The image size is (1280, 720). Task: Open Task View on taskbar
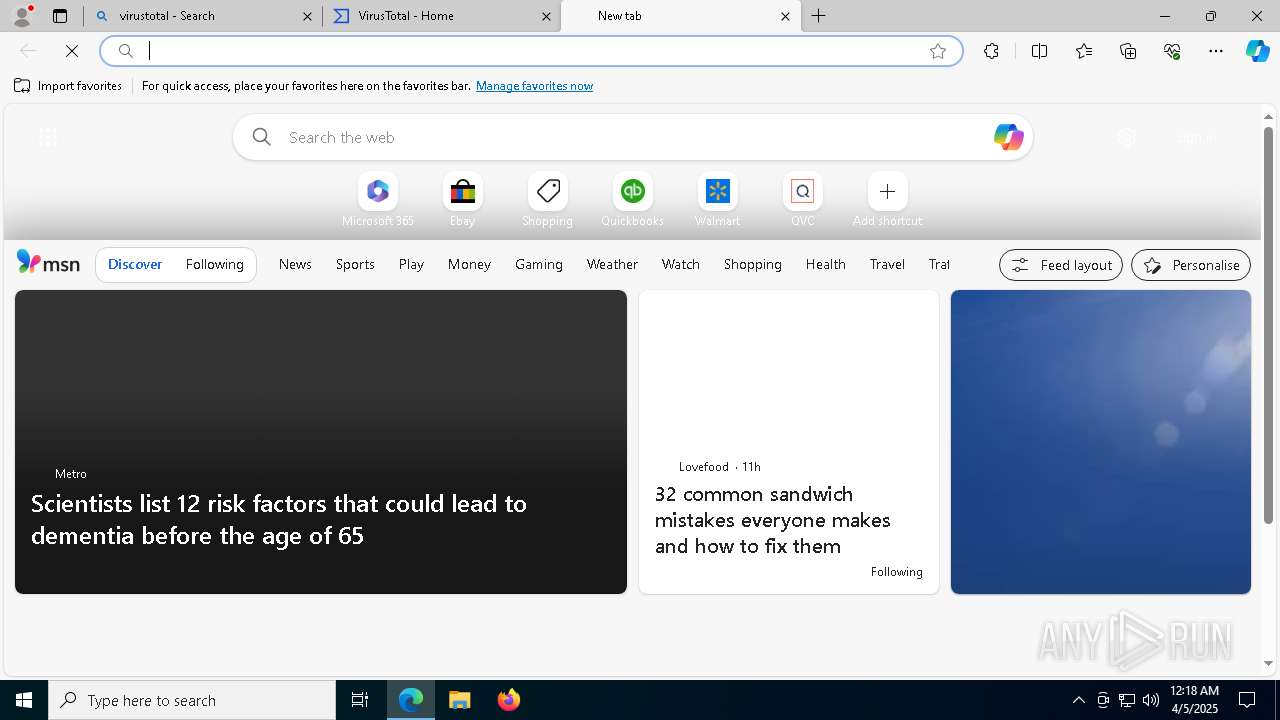360,700
